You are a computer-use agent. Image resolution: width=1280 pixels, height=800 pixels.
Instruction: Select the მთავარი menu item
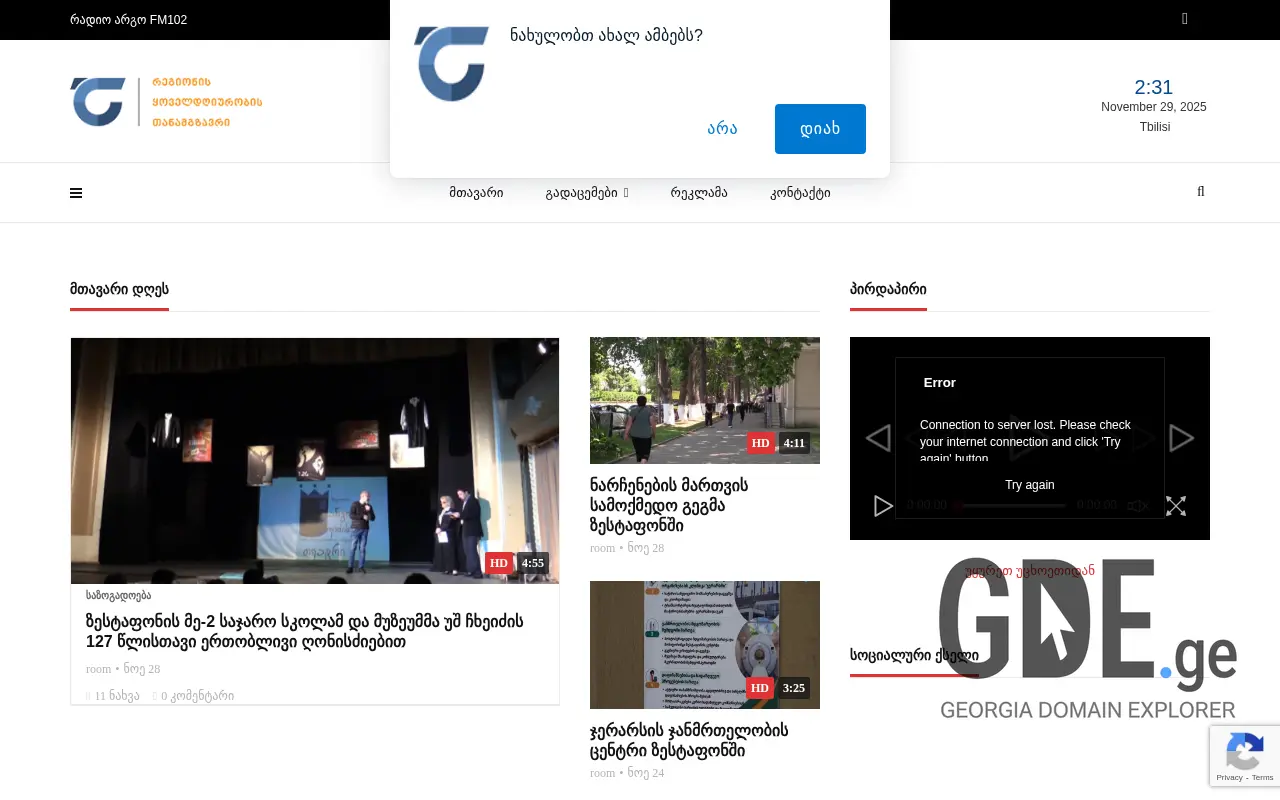click(476, 192)
